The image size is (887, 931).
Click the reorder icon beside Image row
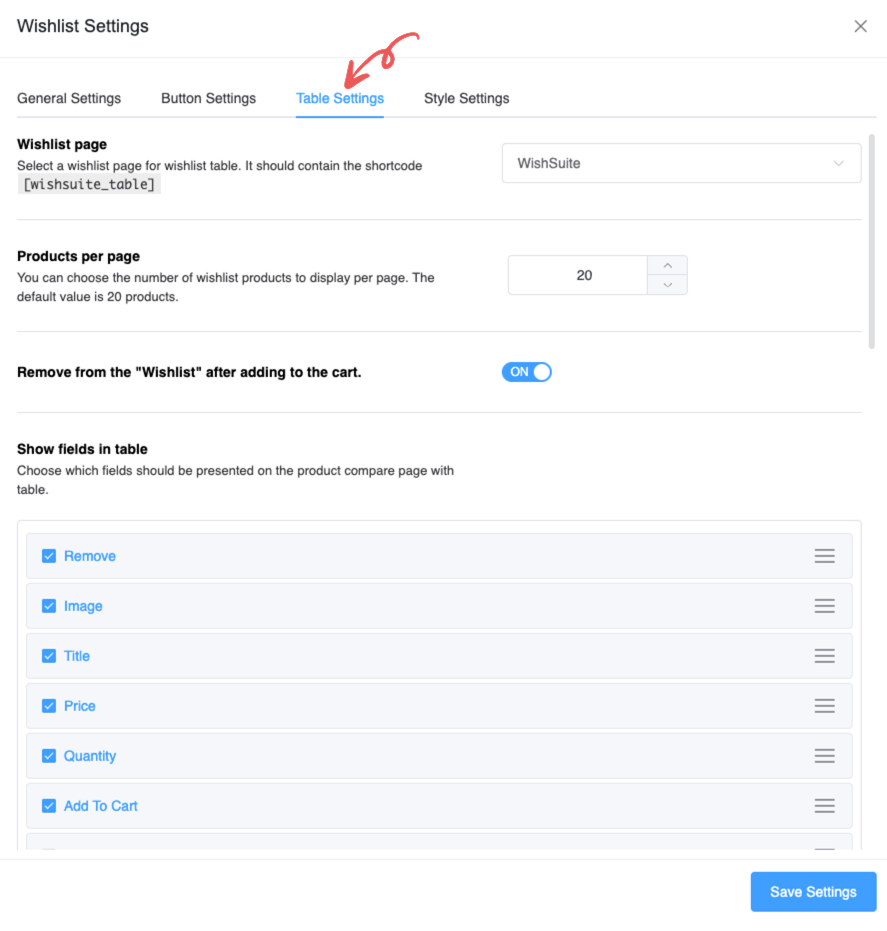(824, 606)
